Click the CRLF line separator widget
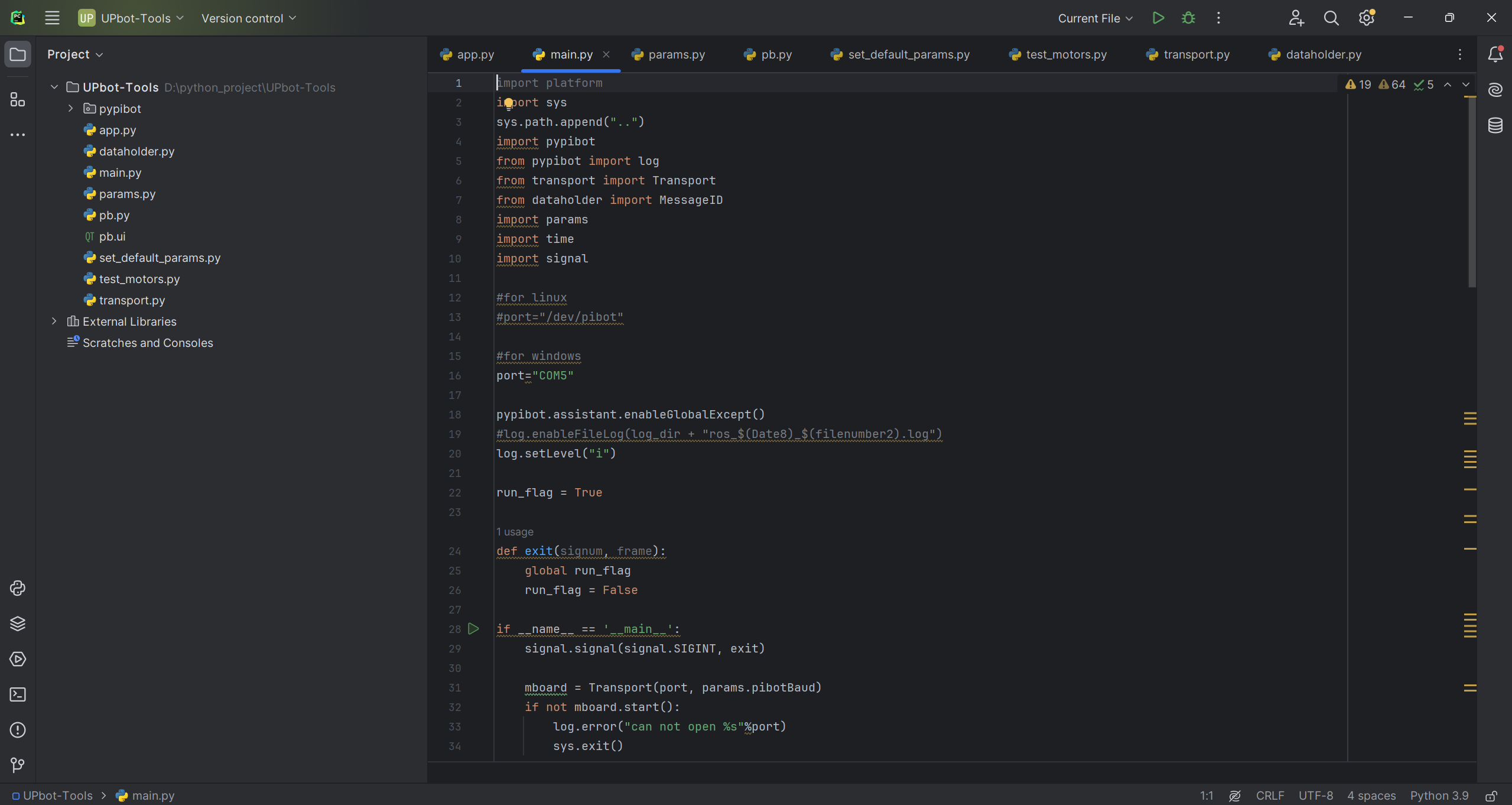Image resolution: width=1512 pixels, height=805 pixels. tap(1270, 796)
